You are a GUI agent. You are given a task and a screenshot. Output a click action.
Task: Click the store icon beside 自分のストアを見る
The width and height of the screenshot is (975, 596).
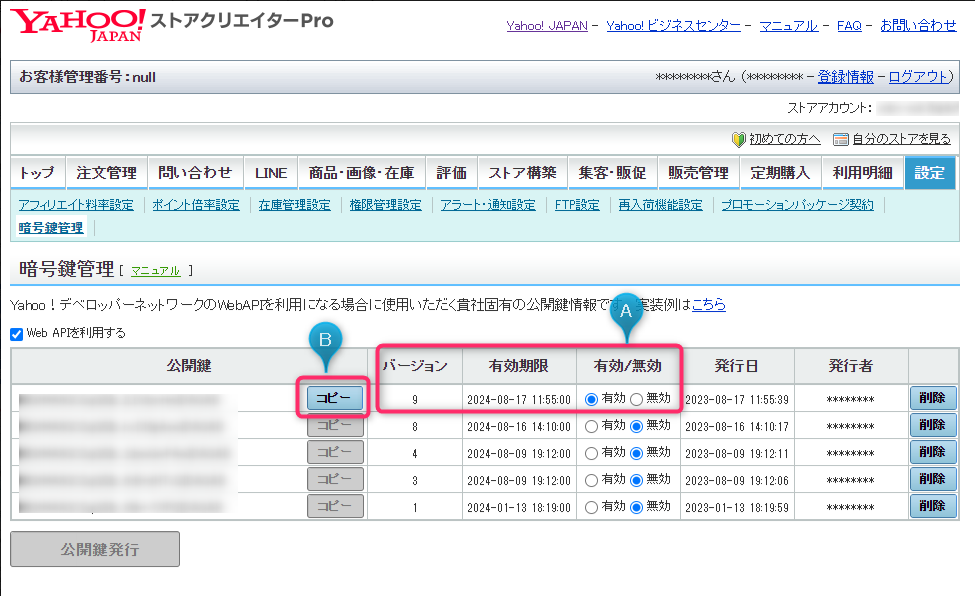(x=841, y=139)
